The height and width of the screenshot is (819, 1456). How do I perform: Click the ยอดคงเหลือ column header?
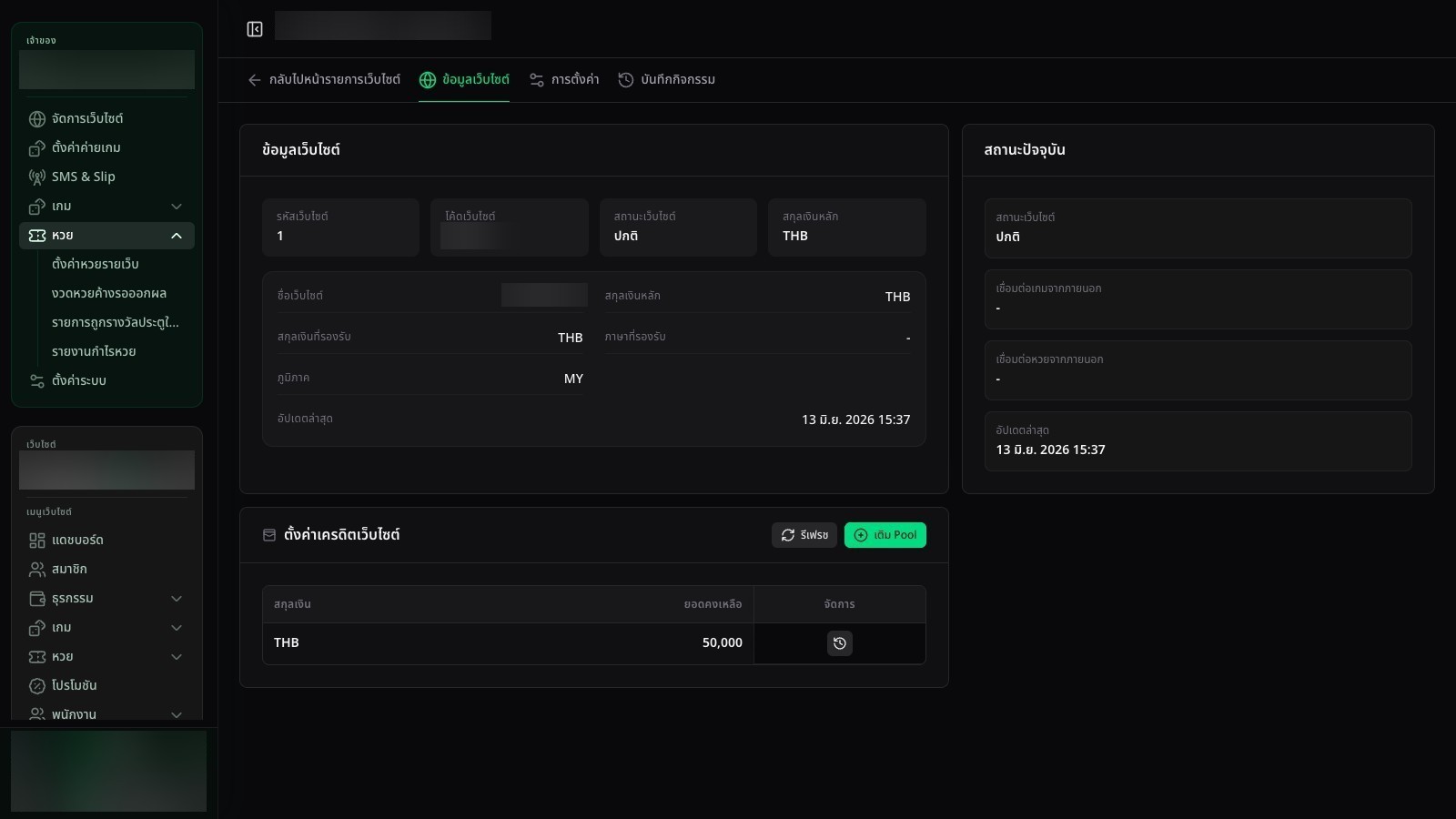coord(713,604)
